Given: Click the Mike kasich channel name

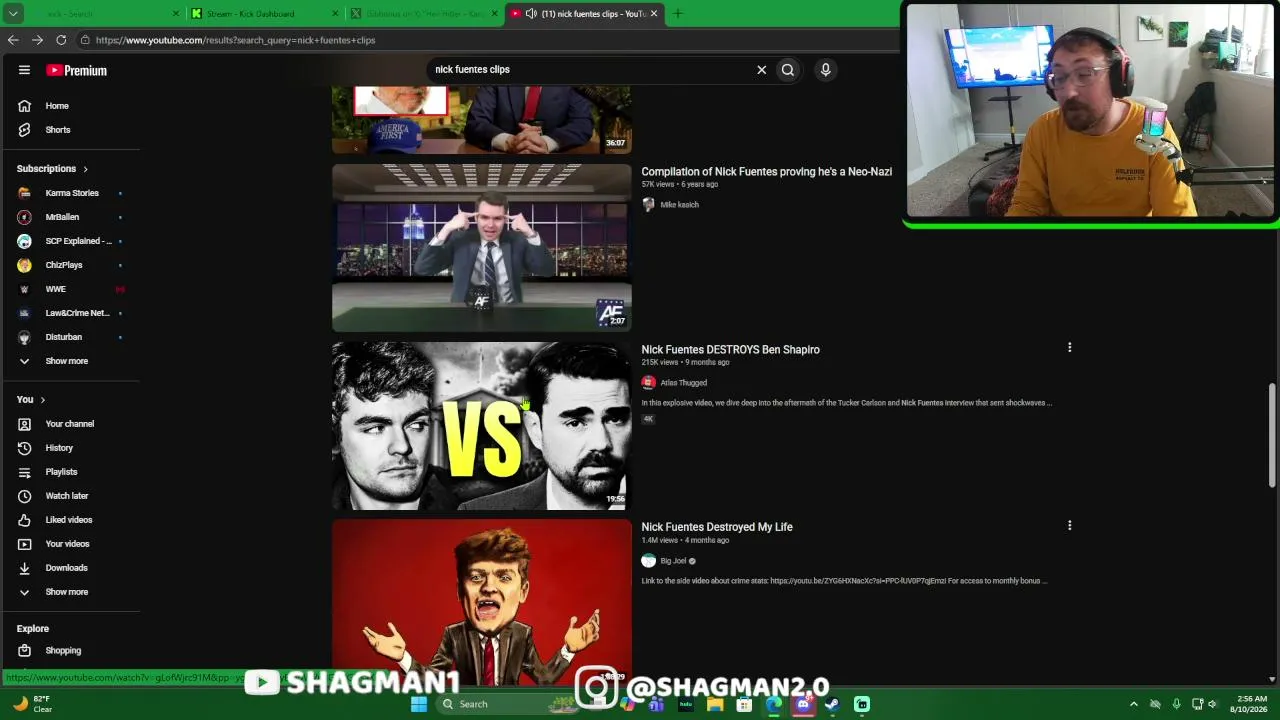Looking at the screenshot, I should coord(679,205).
